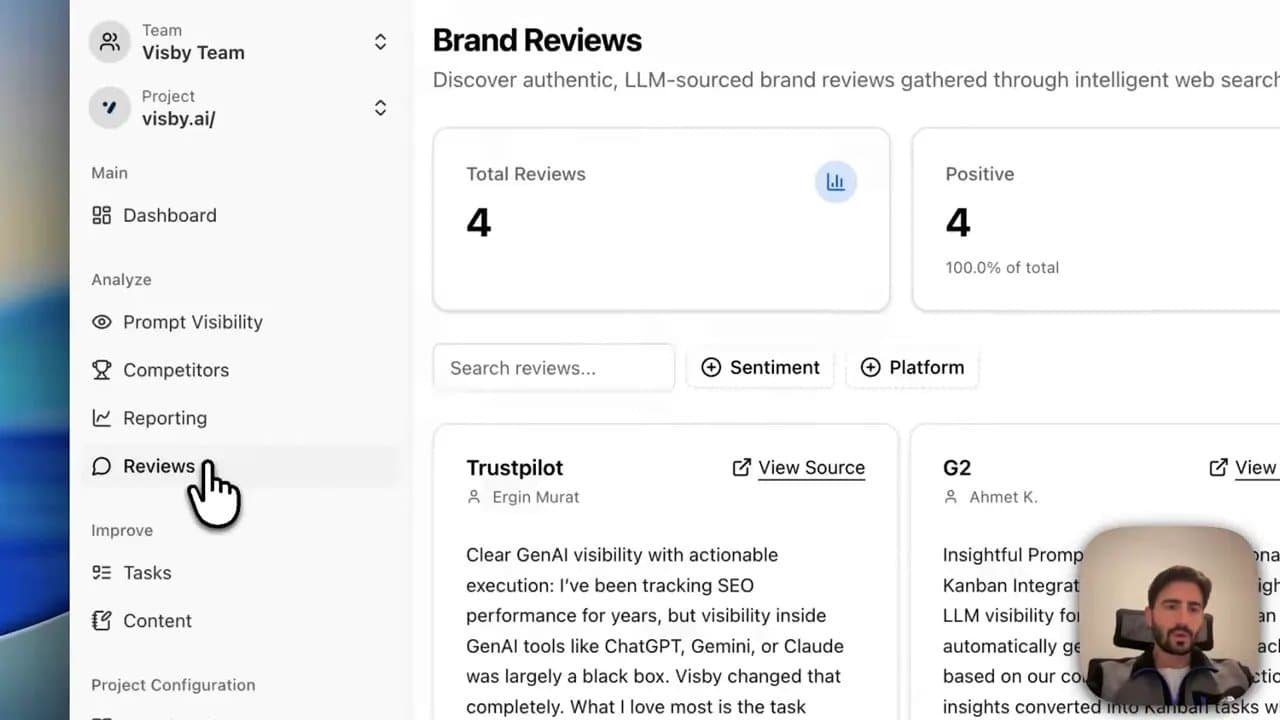
Task: Click the Reporting chart icon
Action: point(101,418)
